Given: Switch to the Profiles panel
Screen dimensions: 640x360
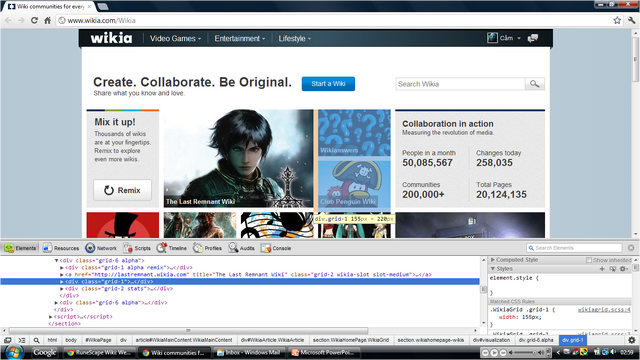Looking at the screenshot, I should 207,248.
